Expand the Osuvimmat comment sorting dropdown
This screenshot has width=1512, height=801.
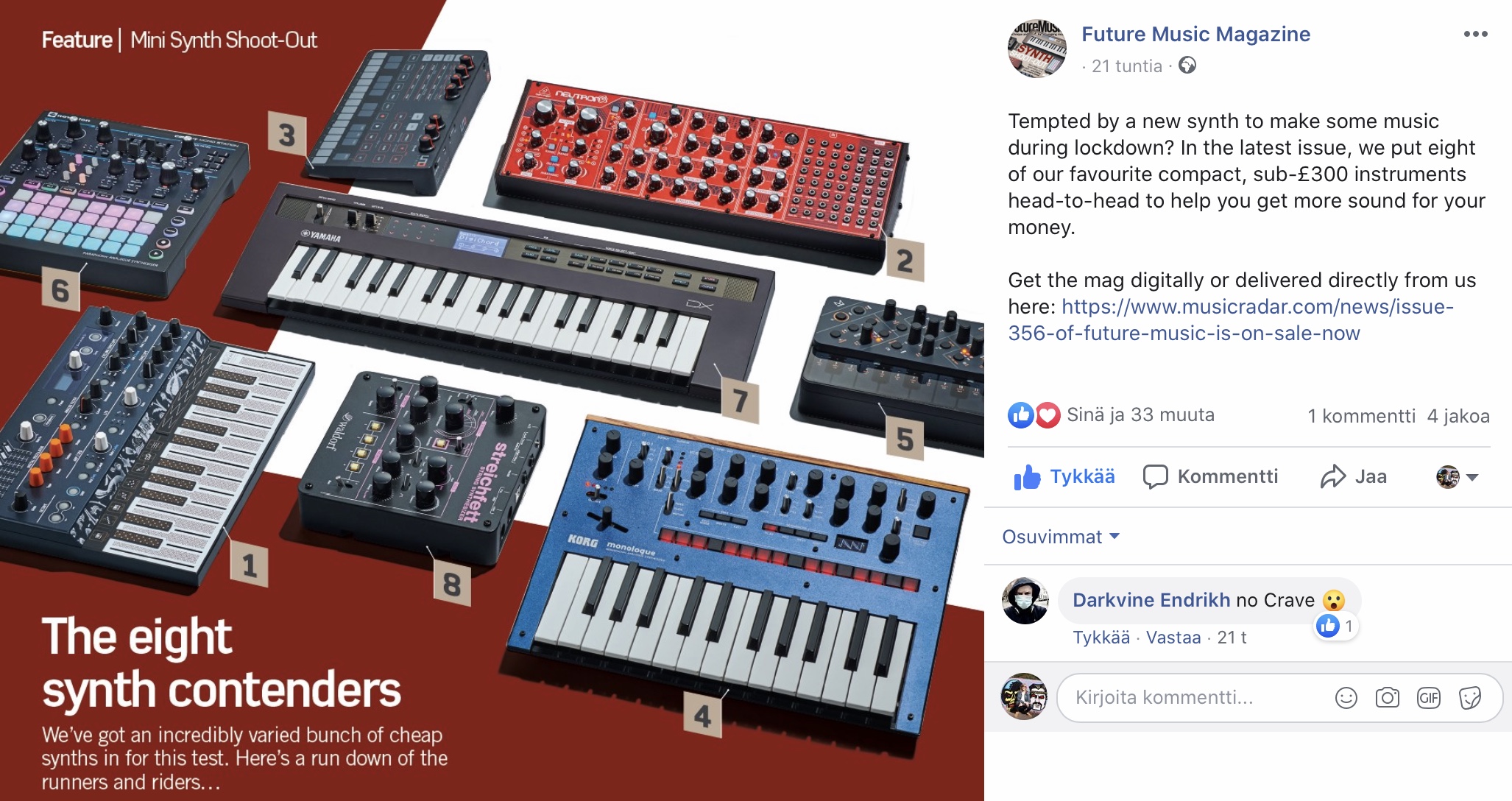pos(1061,537)
